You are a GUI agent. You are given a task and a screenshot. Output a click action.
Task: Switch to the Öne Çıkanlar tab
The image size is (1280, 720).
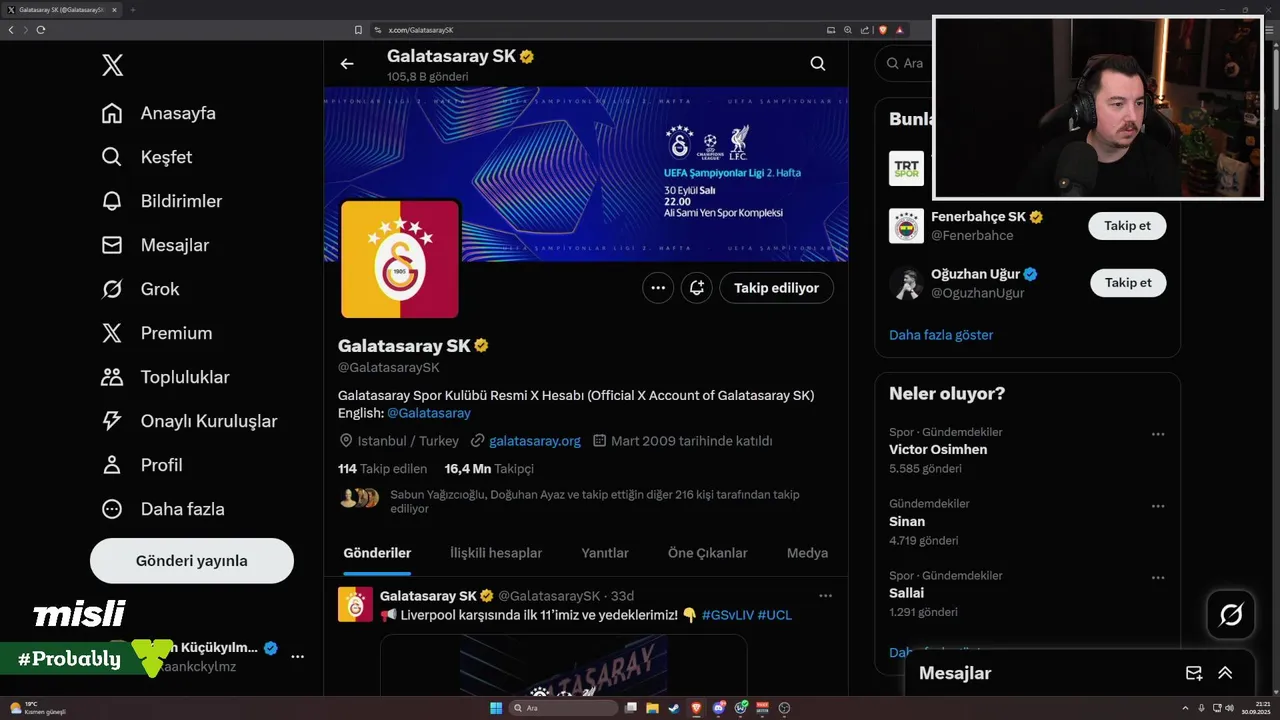pyautogui.click(x=708, y=553)
